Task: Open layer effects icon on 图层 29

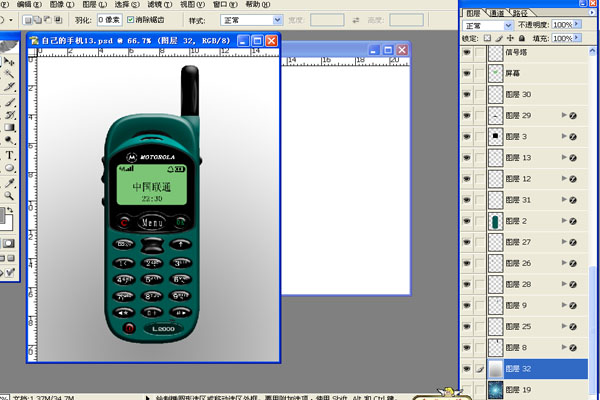Action: (x=573, y=116)
